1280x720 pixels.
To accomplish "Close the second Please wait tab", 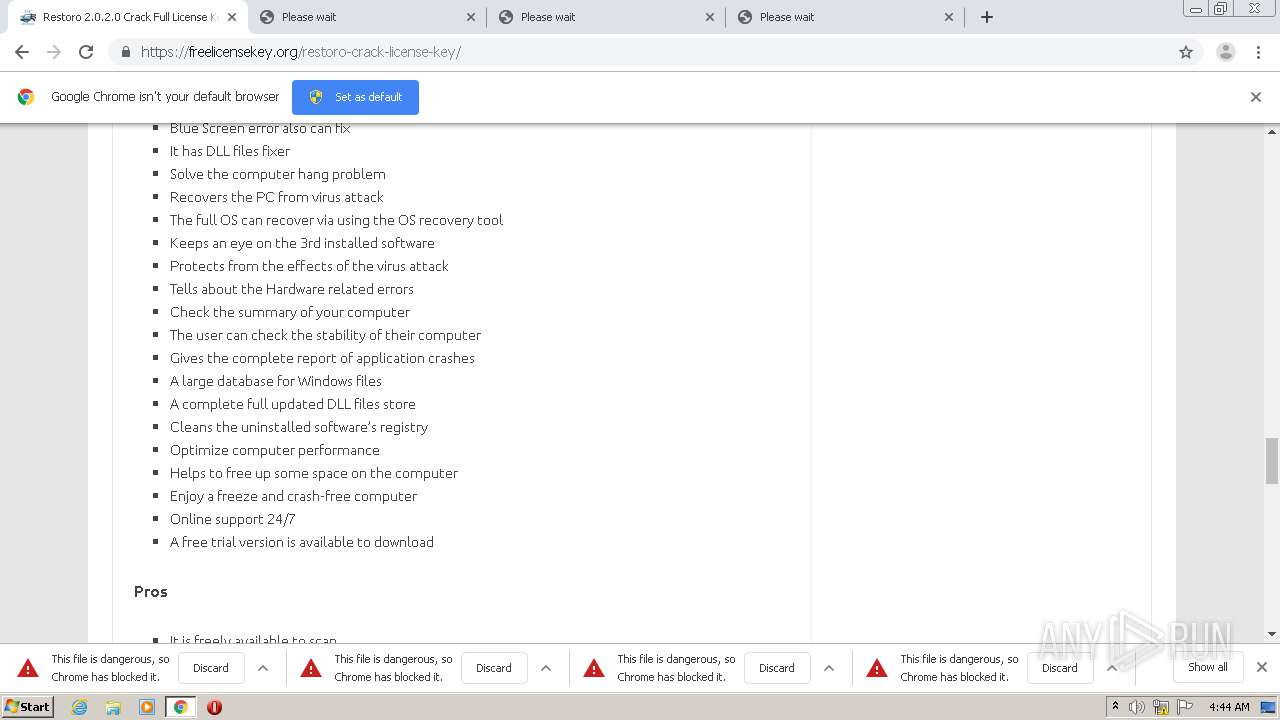I will click(471, 17).
